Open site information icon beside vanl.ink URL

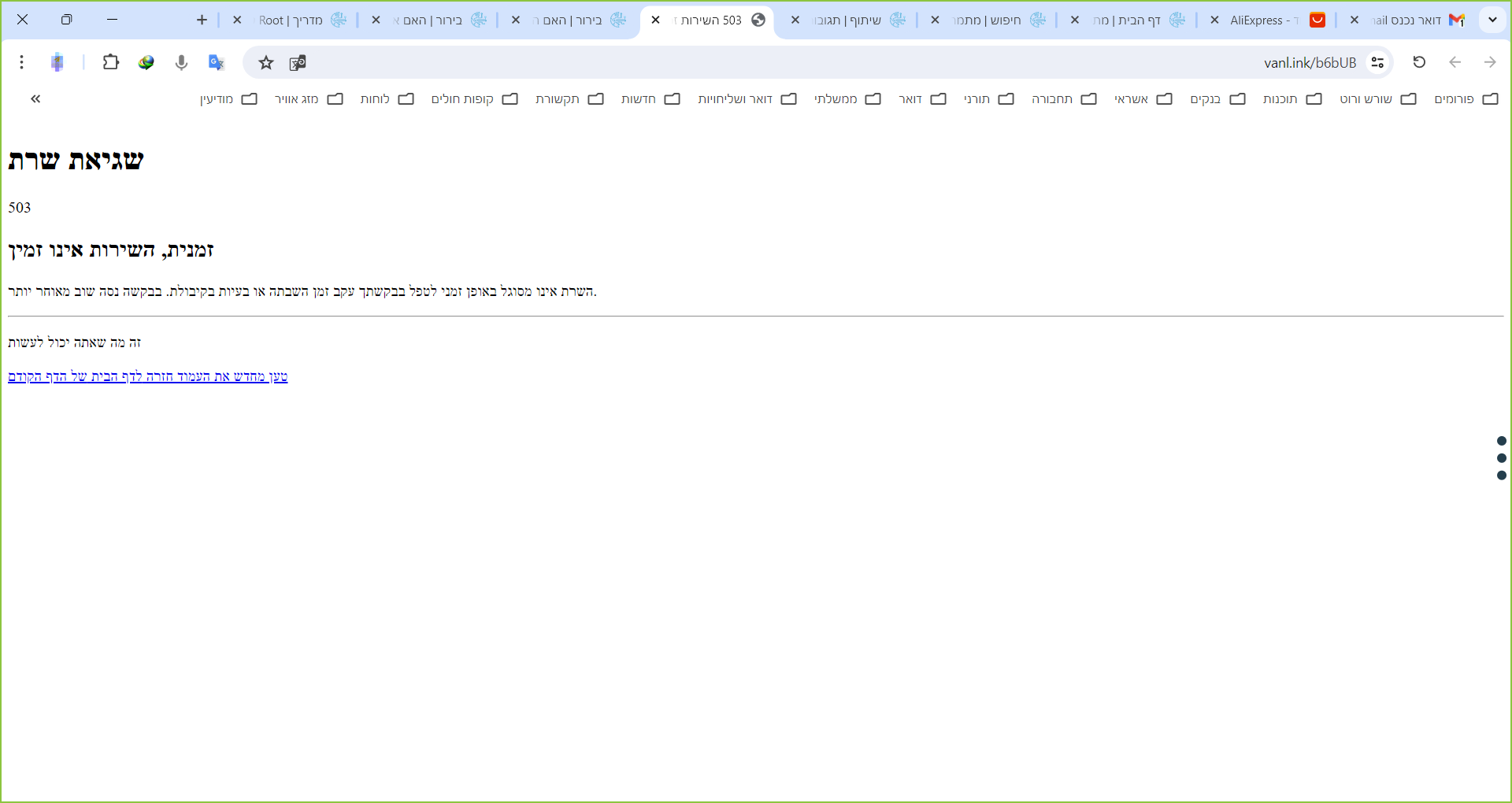click(x=1377, y=62)
